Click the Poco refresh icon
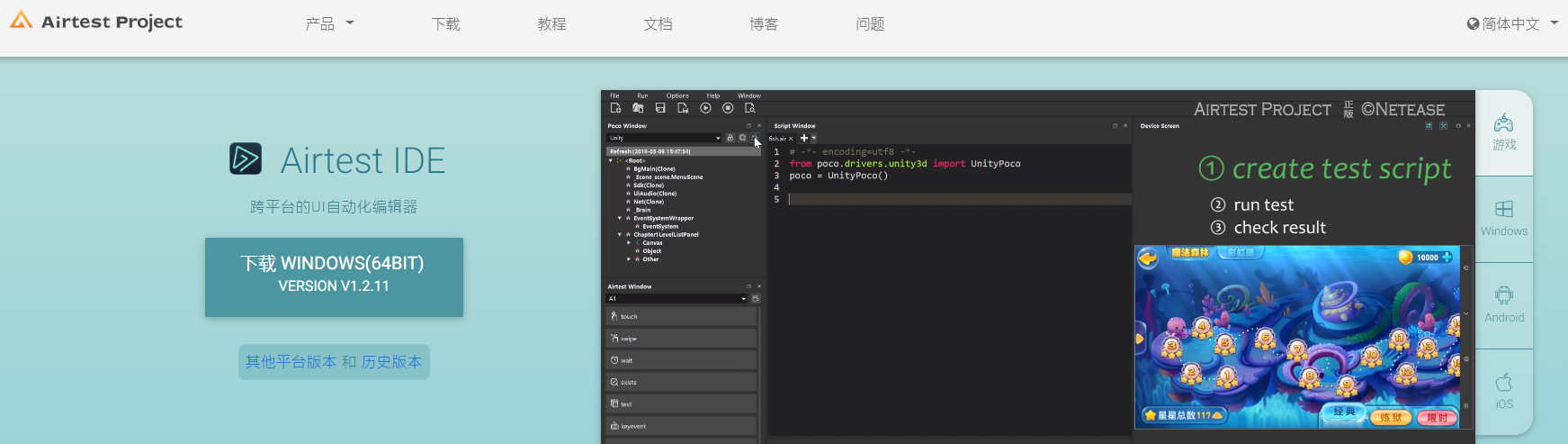The image size is (1568, 444). (x=742, y=138)
